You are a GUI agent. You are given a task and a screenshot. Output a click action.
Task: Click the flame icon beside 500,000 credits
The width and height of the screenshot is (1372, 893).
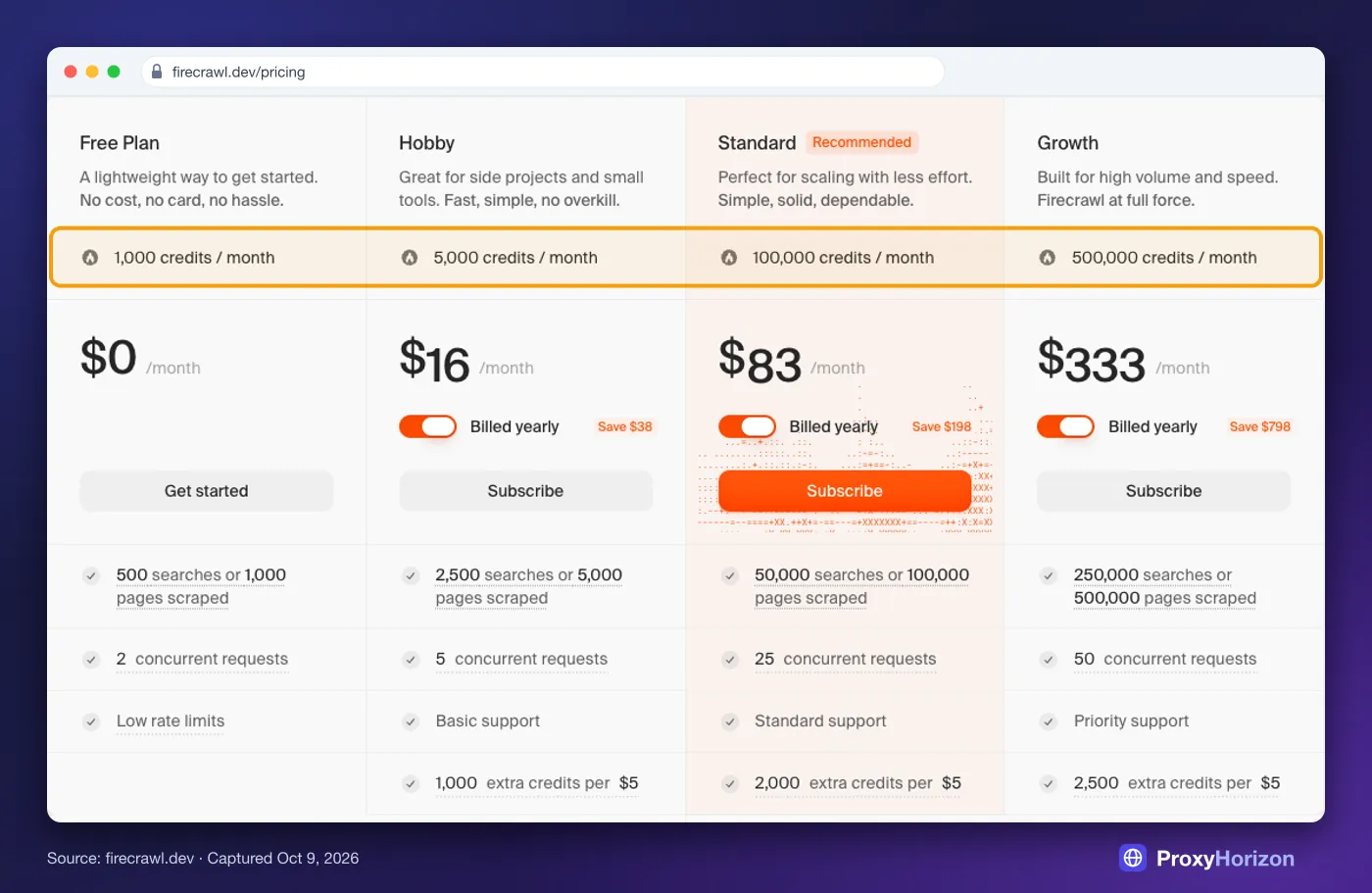[1048, 258]
